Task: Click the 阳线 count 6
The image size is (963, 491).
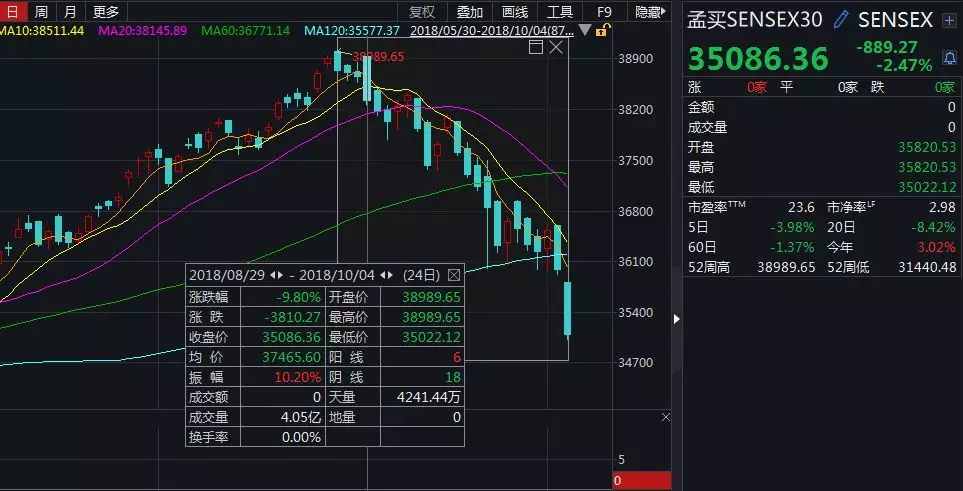Action: tap(456, 357)
